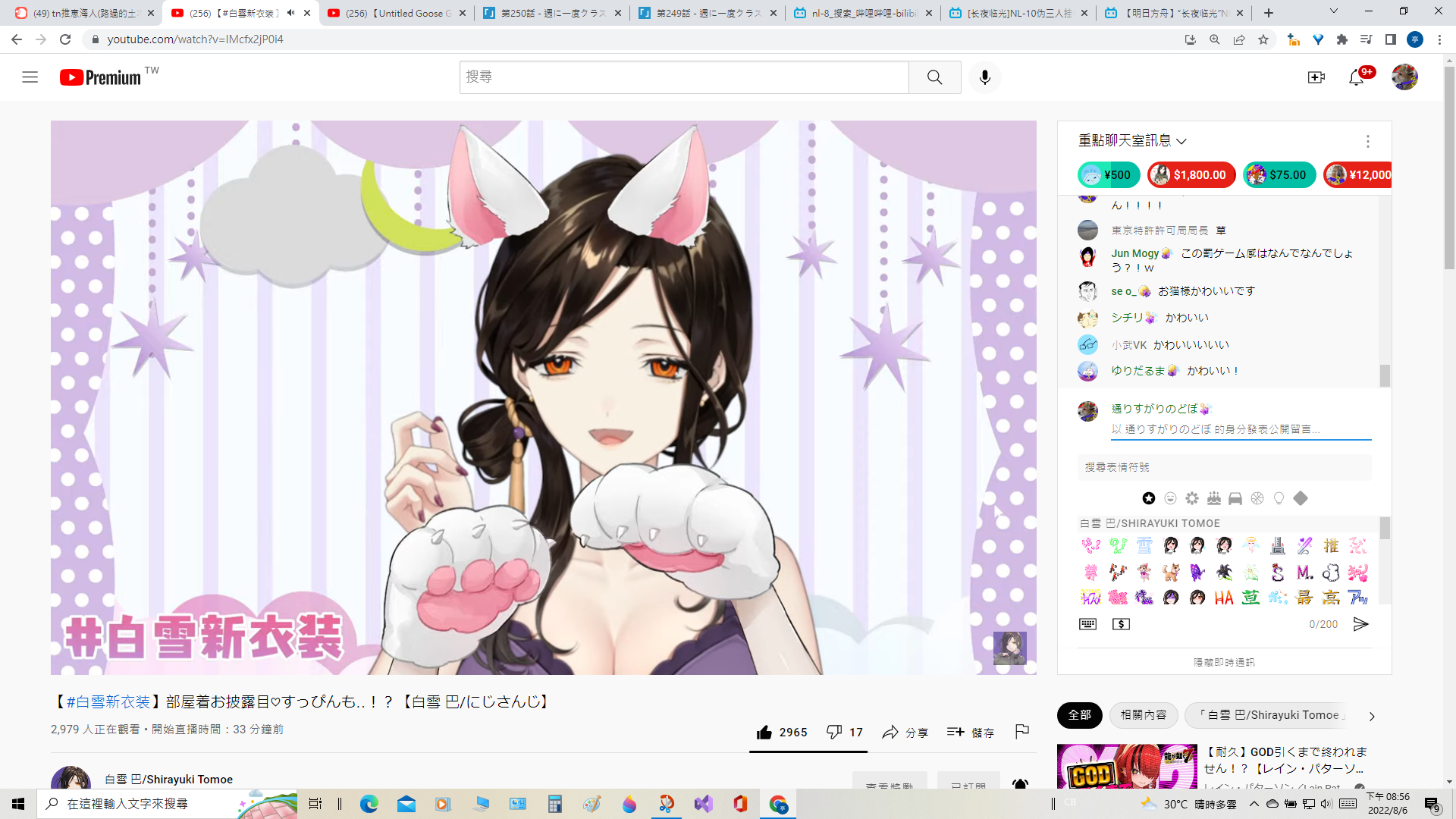
Task: Open the Chrome extensions puzzle icon
Action: coord(1342,39)
